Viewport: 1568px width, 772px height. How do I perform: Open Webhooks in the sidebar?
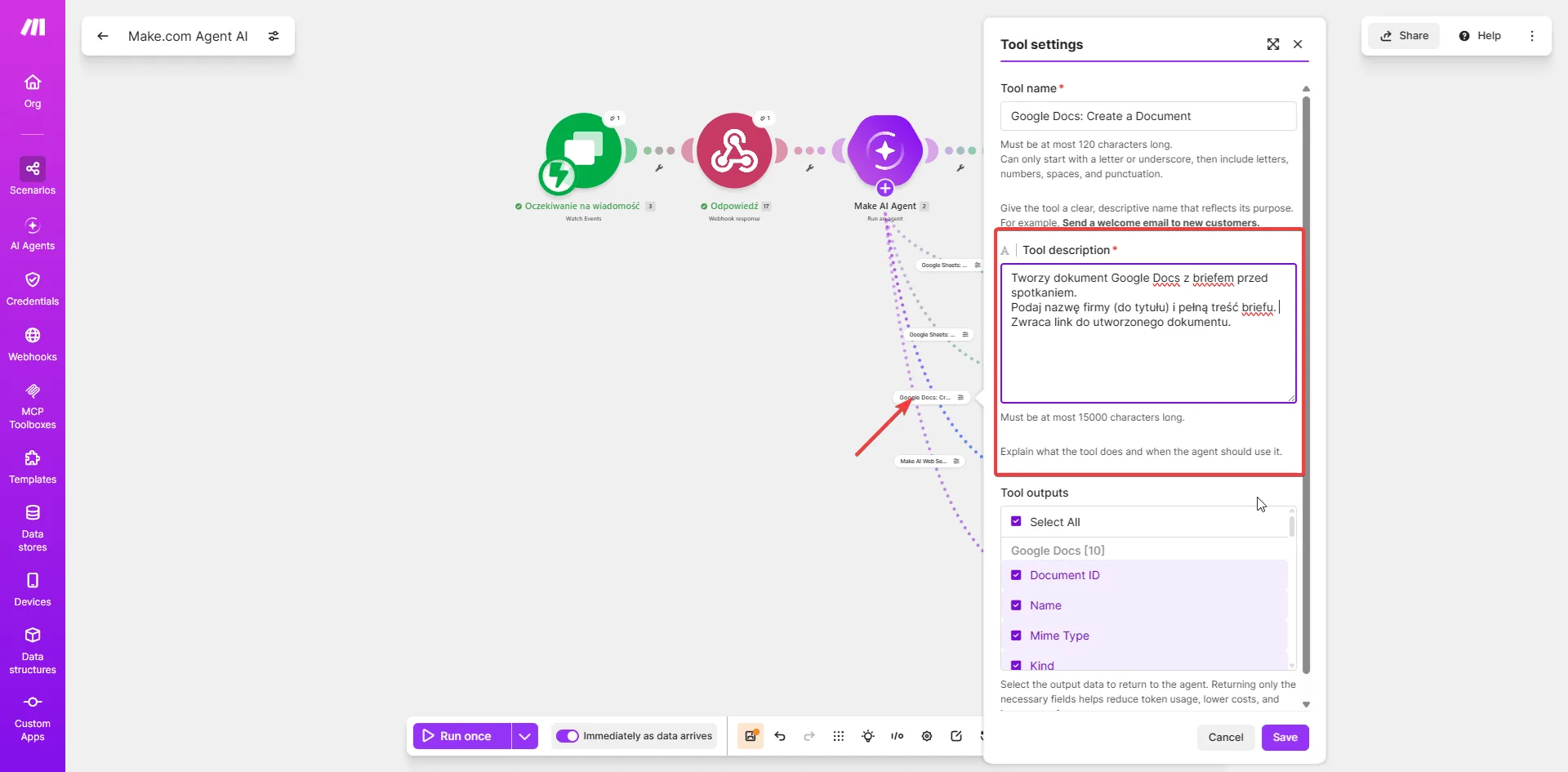click(x=33, y=345)
